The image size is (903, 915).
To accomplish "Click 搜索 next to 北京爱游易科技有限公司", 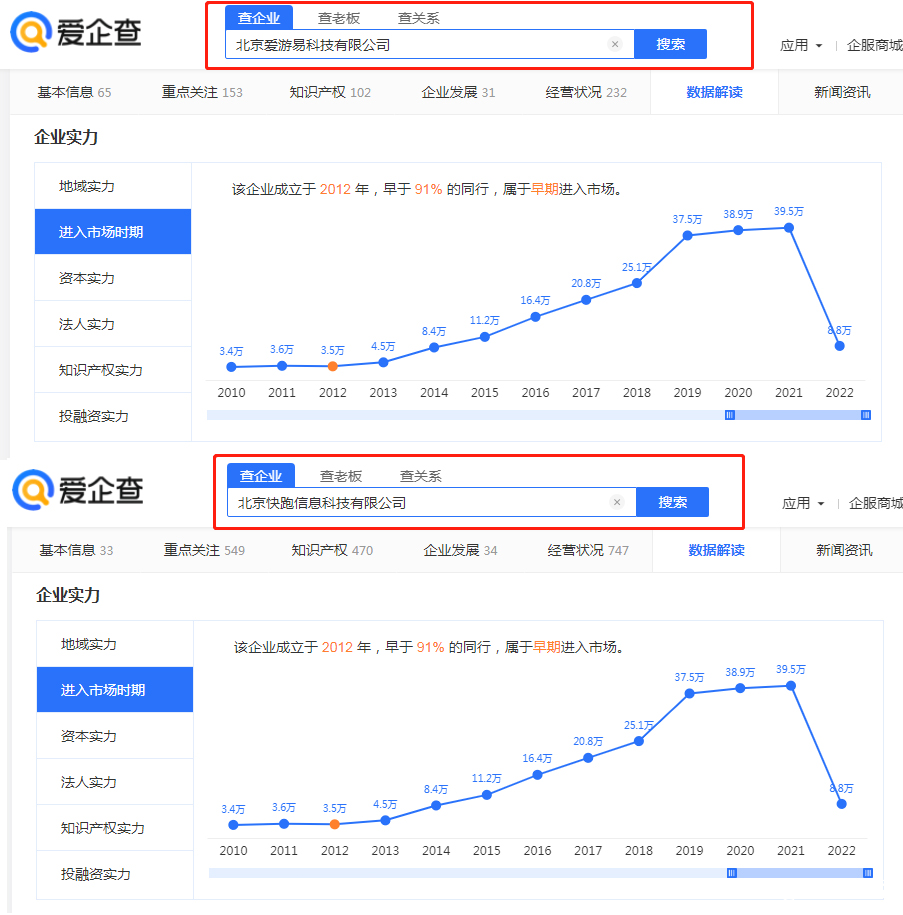I will pos(670,44).
